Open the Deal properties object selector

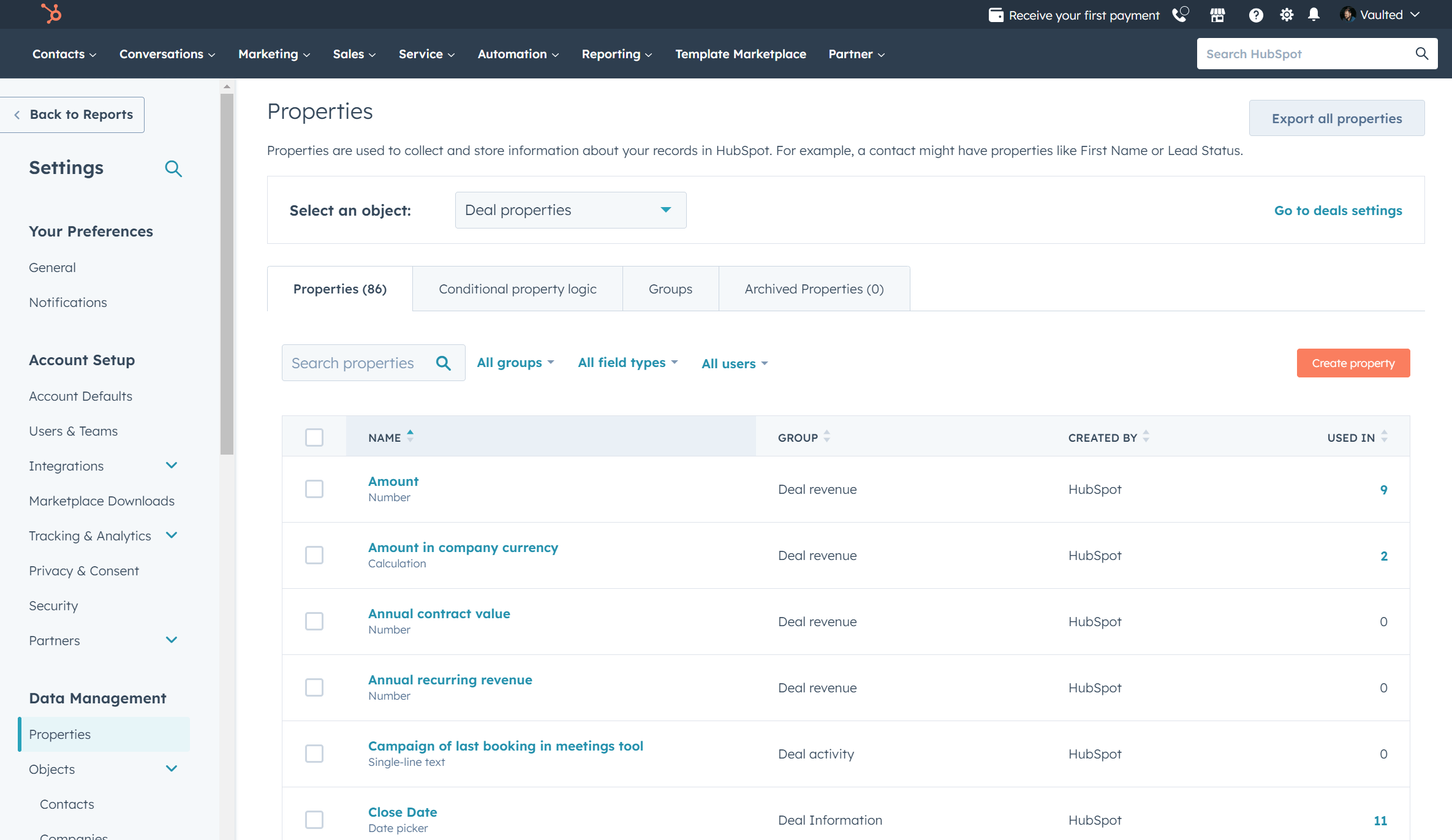(570, 210)
